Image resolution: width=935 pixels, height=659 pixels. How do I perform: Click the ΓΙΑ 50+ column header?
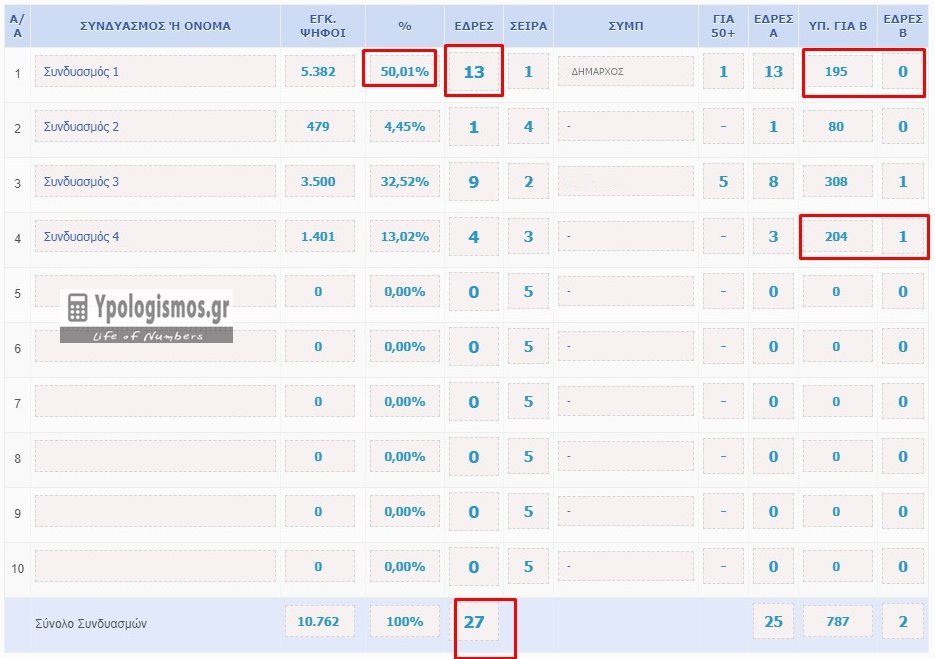(x=723, y=26)
